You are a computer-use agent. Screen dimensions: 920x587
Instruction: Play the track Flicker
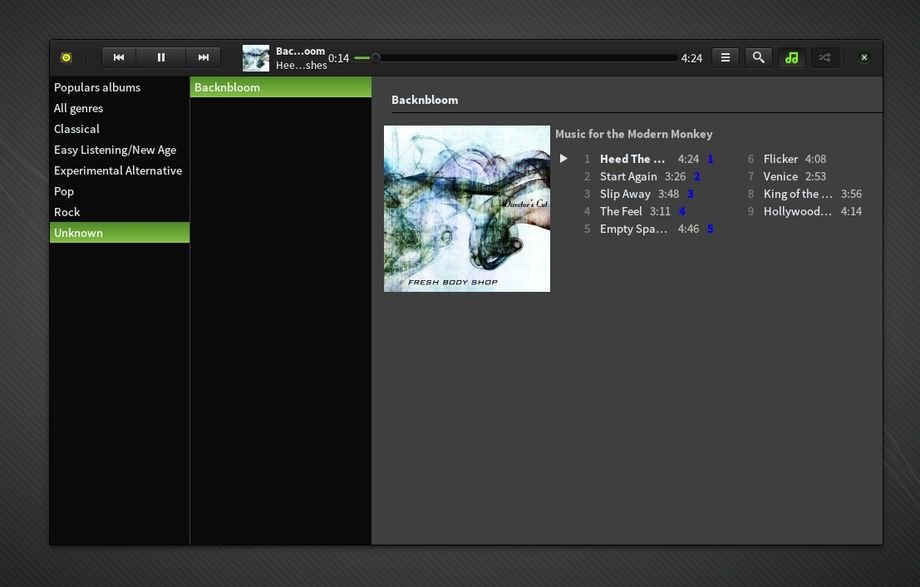click(x=780, y=159)
